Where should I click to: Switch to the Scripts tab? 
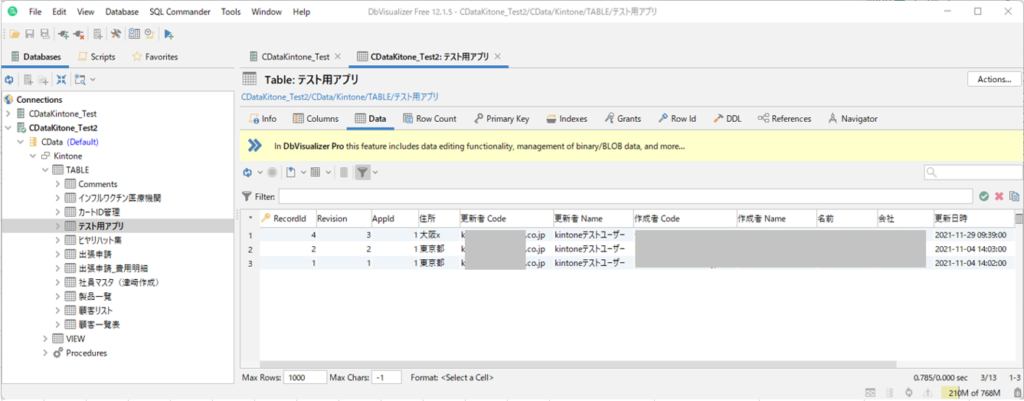pos(97,57)
